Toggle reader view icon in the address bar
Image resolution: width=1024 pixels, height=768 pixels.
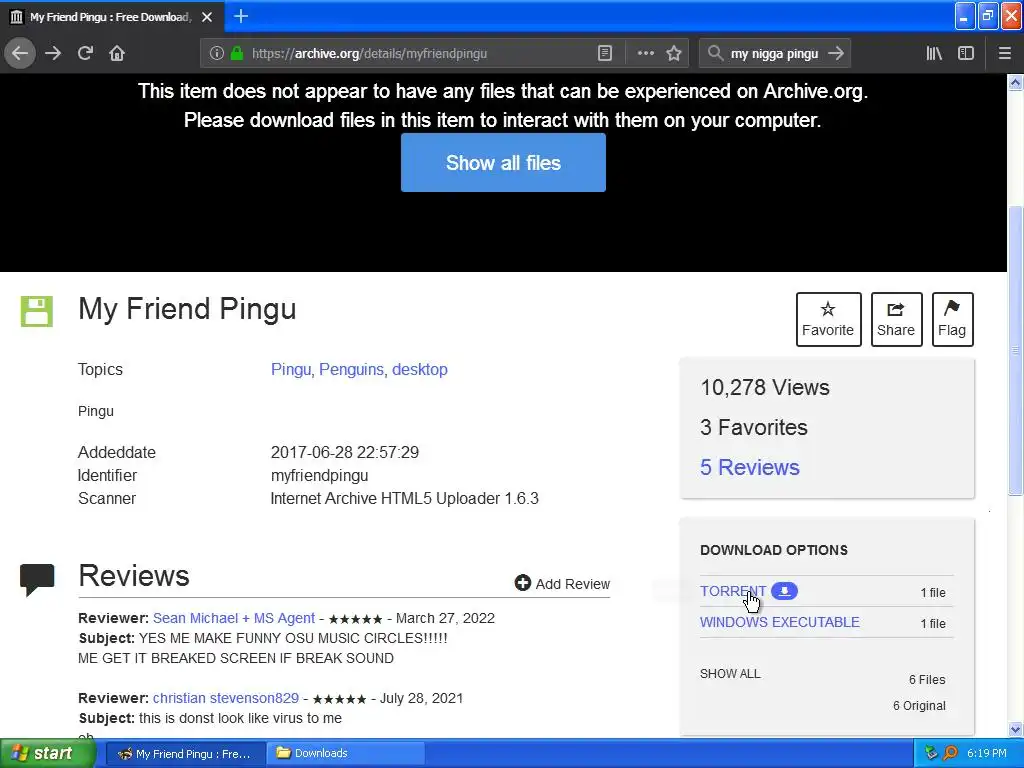pyautogui.click(x=605, y=54)
